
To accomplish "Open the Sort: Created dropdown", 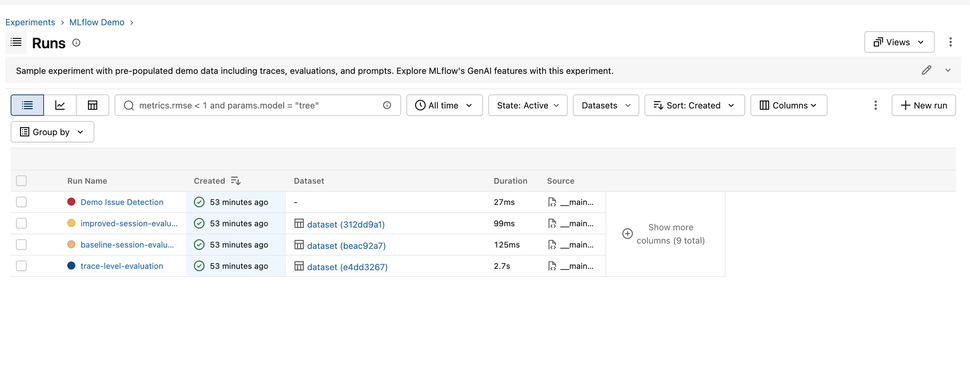I will point(694,105).
